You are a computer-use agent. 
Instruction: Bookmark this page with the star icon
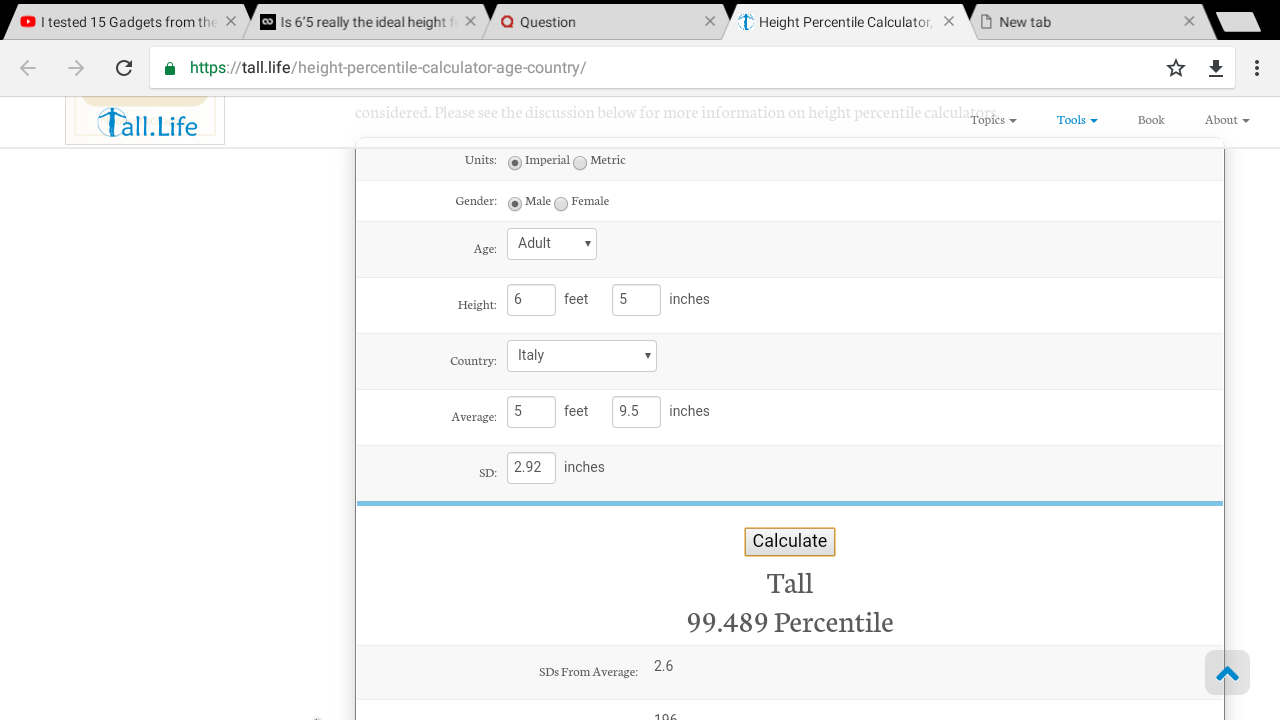point(1176,68)
